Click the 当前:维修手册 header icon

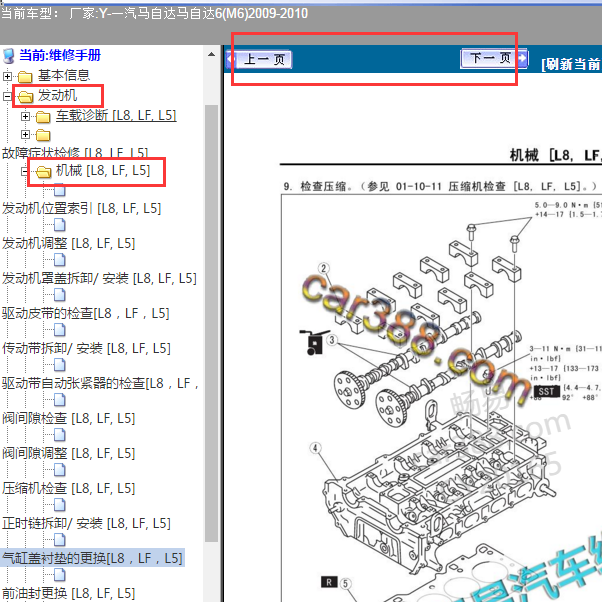click(8, 56)
